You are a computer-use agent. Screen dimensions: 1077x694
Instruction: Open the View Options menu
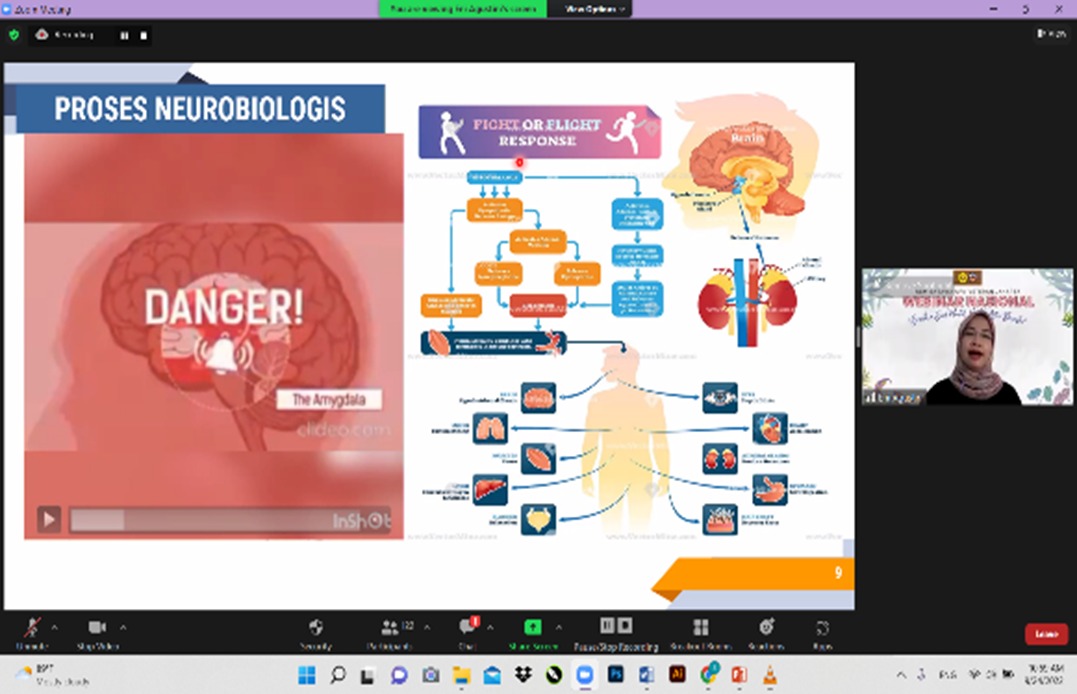coord(594,8)
